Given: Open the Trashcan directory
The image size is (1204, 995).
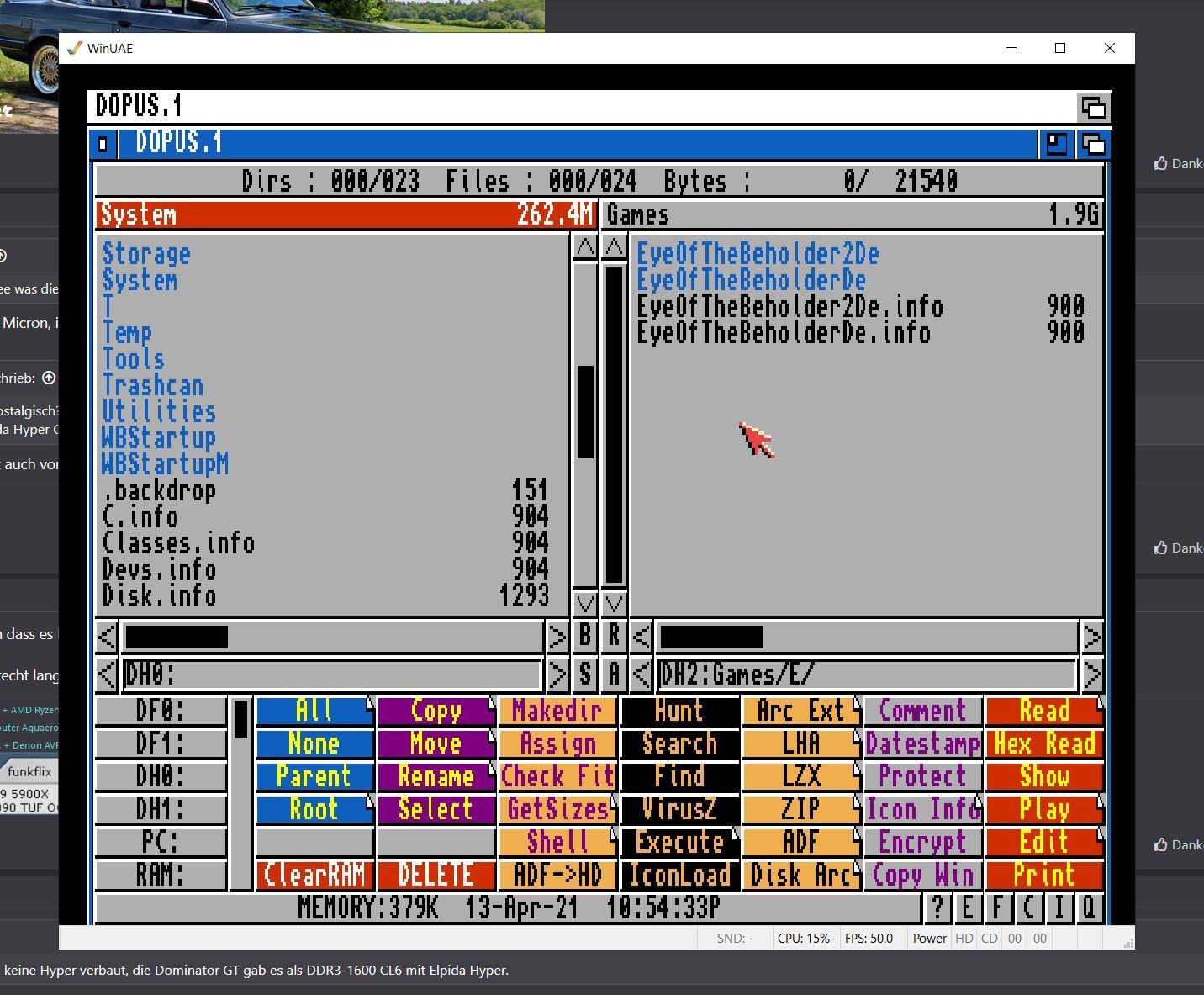Looking at the screenshot, I should [x=153, y=385].
